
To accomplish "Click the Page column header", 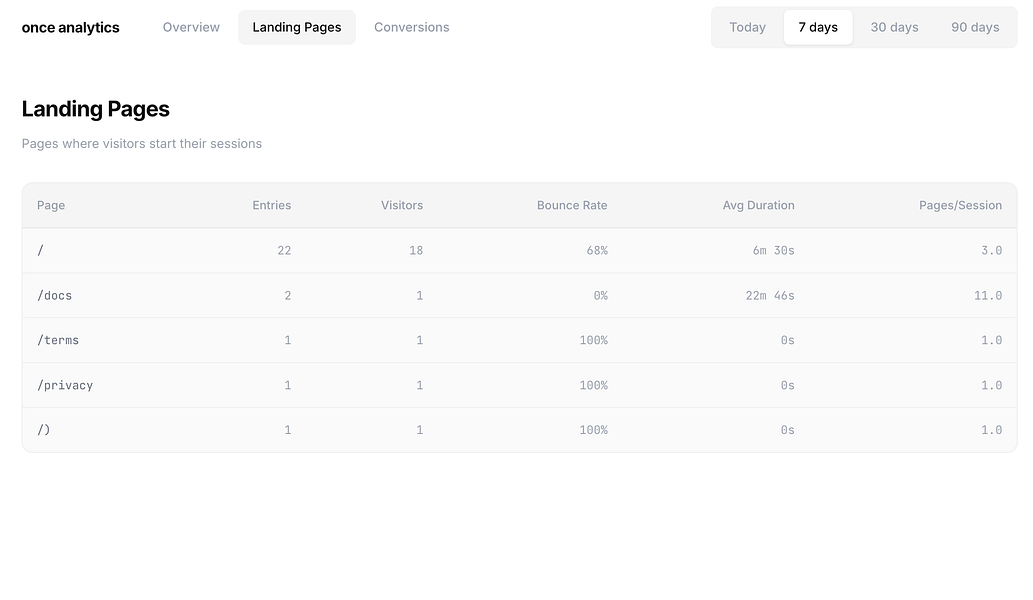I will [x=51, y=205].
